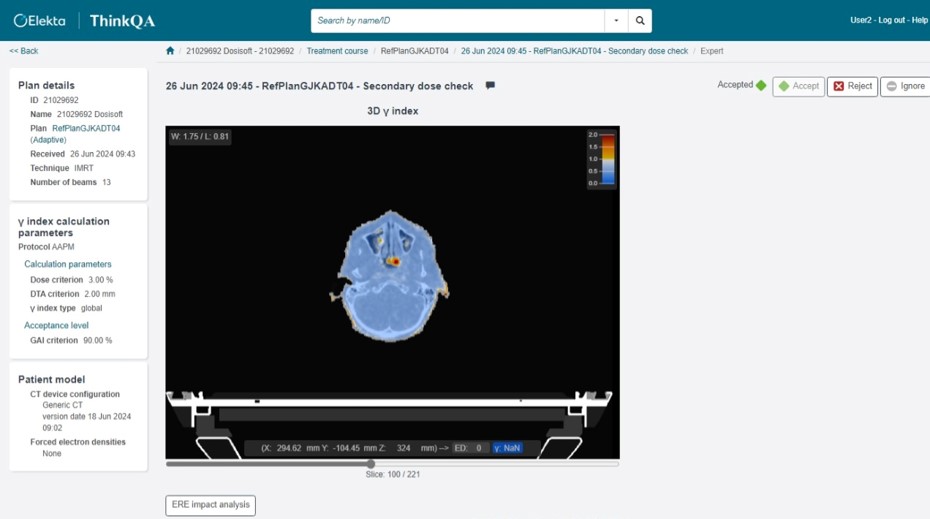The image size is (930, 519).
Task: Click the Accept button
Action: (798, 86)
